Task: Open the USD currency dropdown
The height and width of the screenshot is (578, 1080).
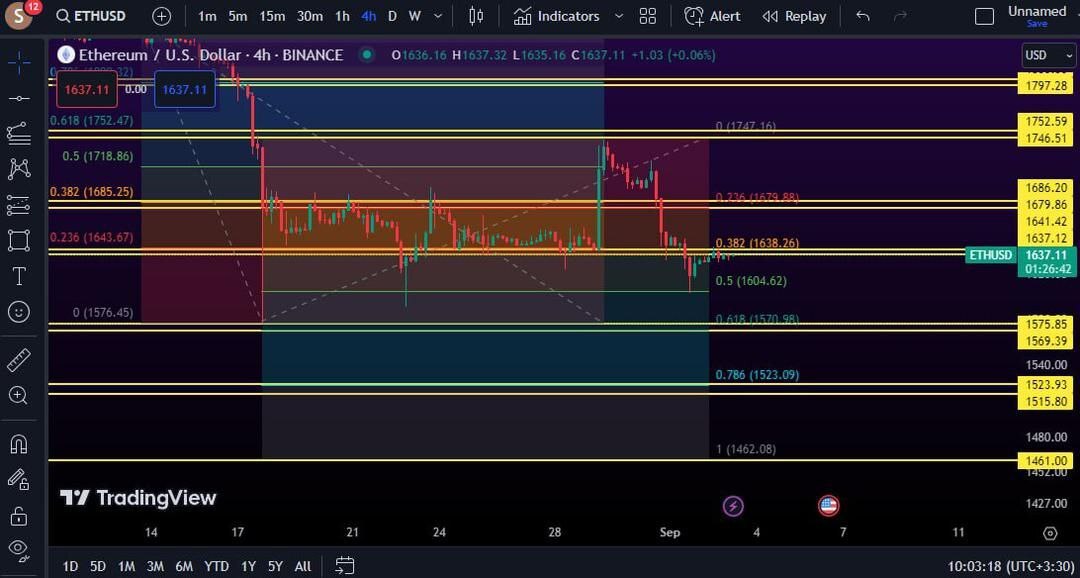Action: click(x=1048, y=56)
